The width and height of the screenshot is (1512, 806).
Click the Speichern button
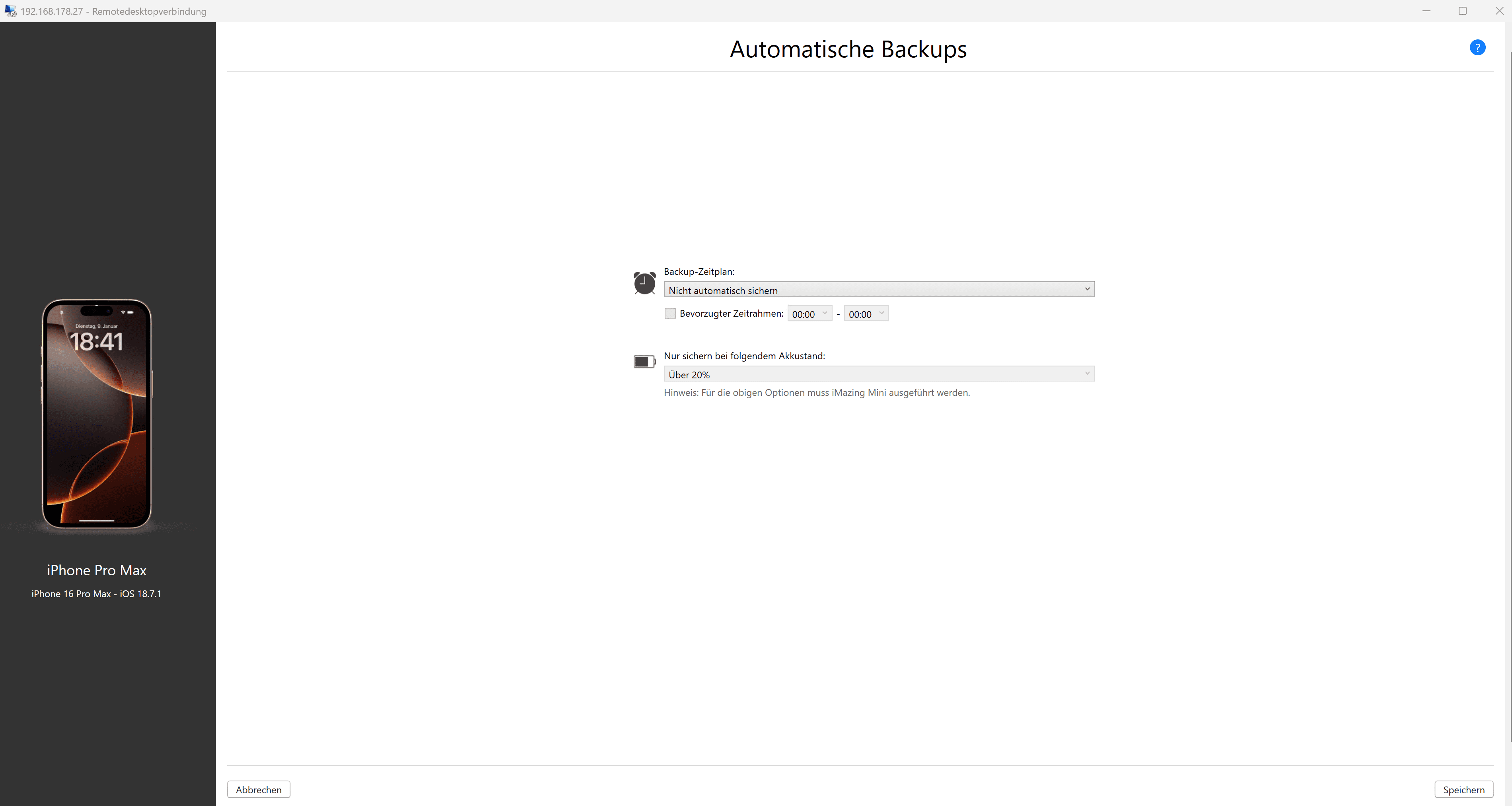pyautogui.click(x=1463, y=790)
